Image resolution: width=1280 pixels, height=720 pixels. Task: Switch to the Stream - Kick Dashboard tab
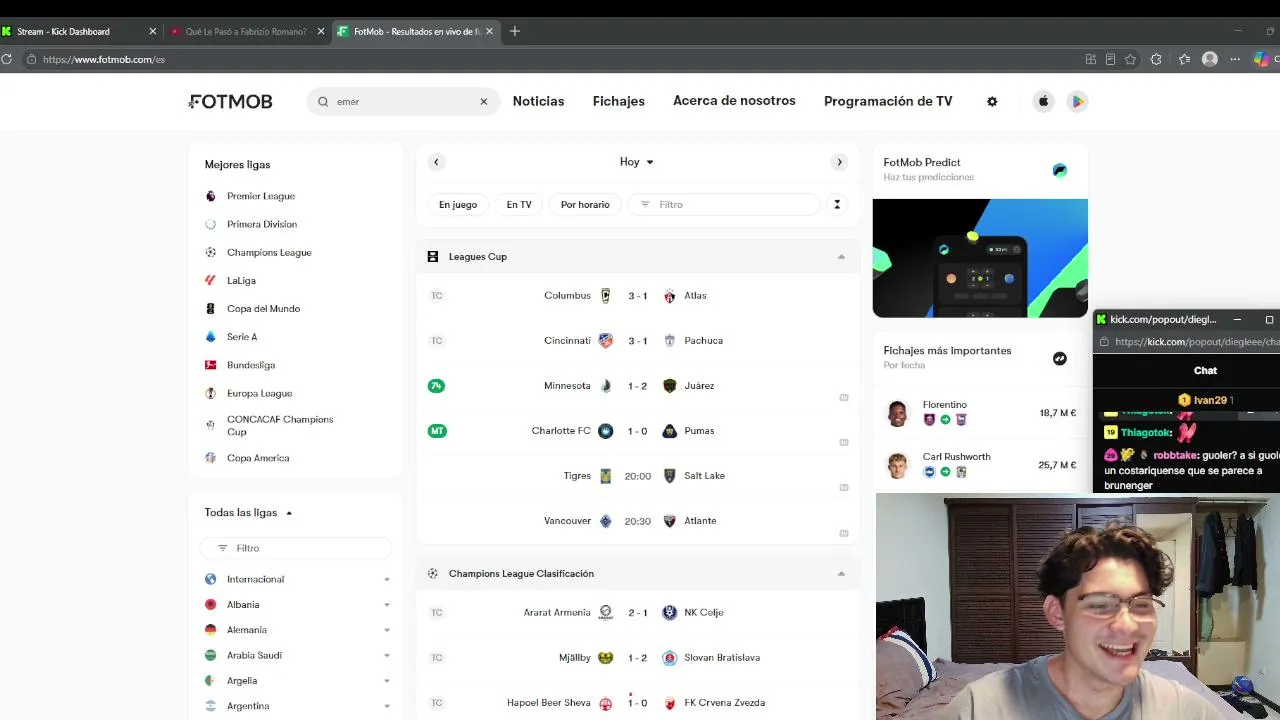78,31
